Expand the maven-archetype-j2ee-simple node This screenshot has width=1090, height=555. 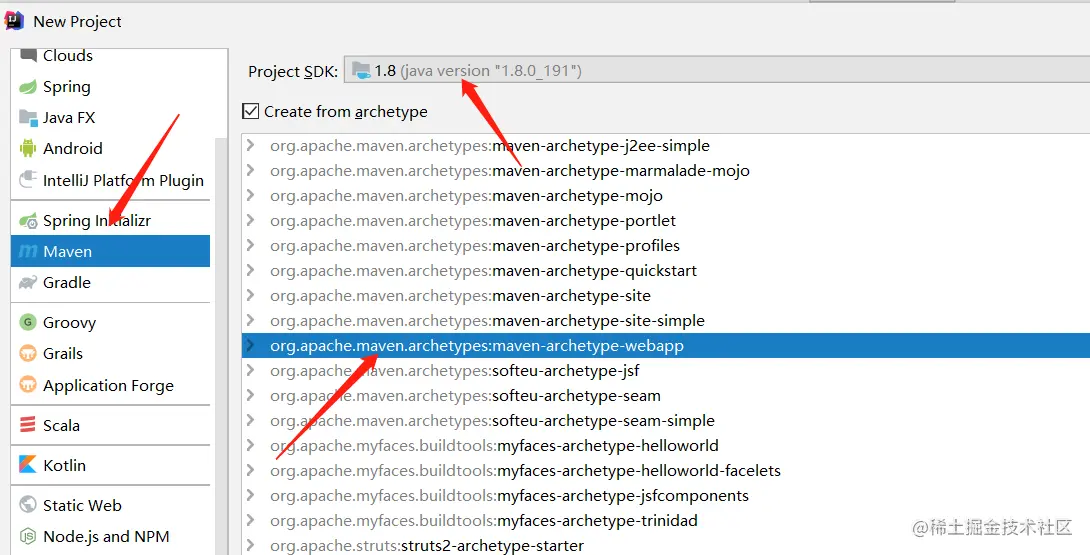click(x=251, y=145)
